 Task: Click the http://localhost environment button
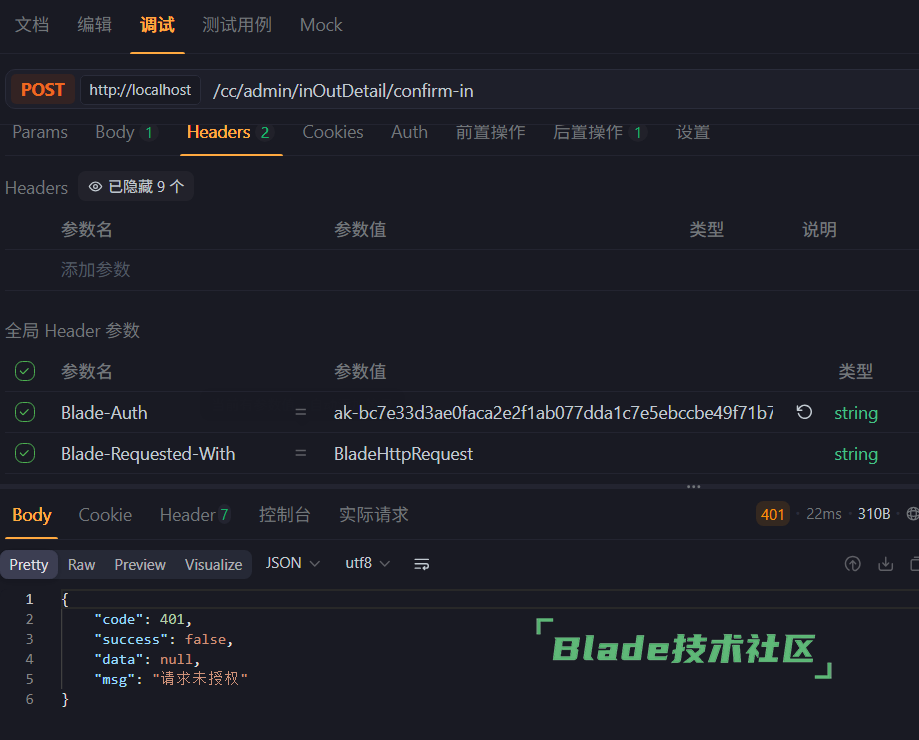140,90
